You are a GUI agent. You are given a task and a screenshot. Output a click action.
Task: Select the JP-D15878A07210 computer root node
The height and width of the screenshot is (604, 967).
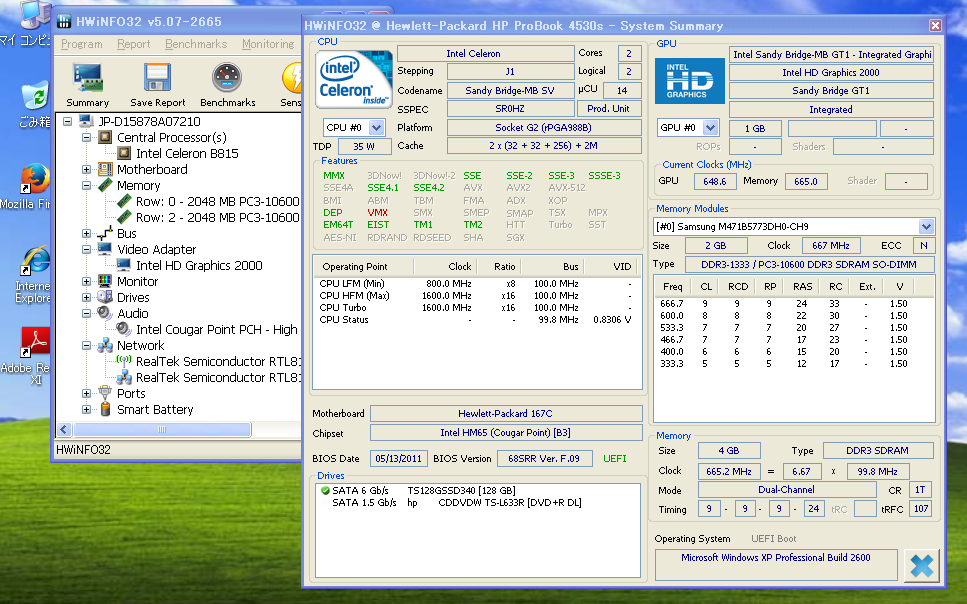point(149,121)
